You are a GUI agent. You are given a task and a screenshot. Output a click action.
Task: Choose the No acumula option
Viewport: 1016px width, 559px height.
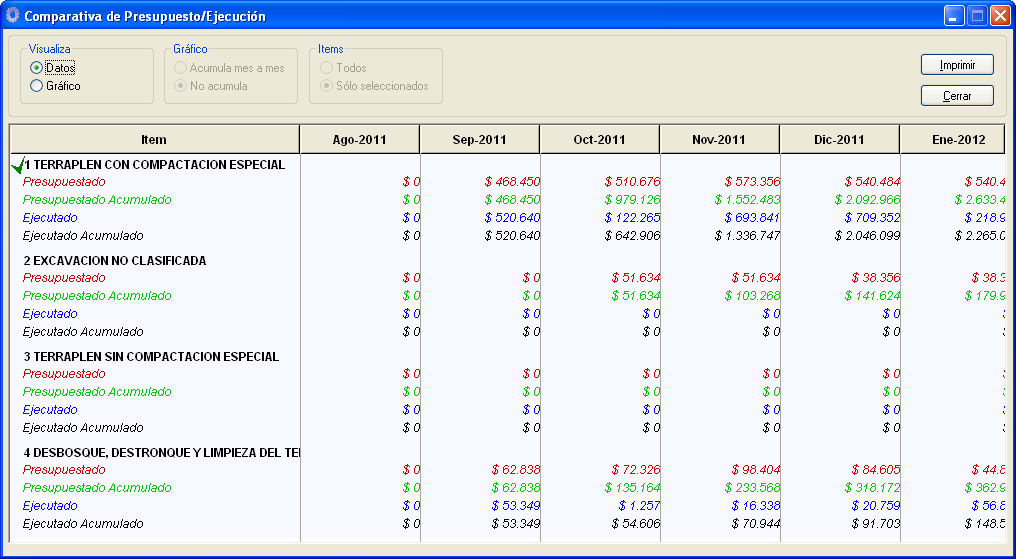(181, 86)
